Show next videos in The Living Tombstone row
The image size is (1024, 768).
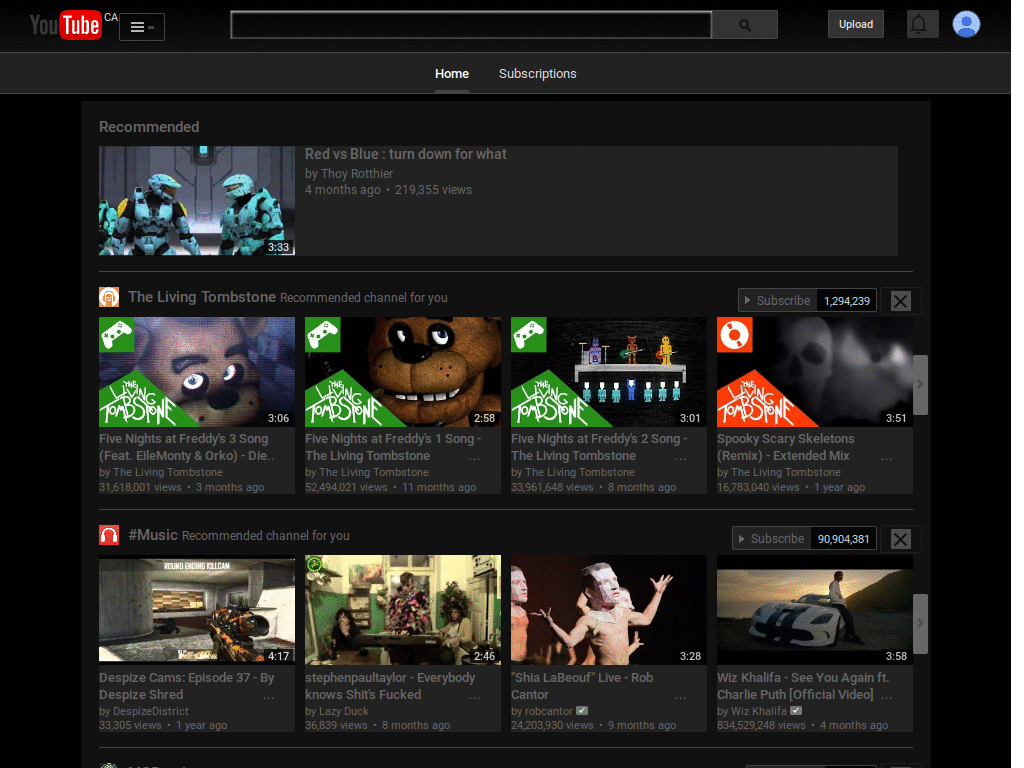[x=920, y=384]
